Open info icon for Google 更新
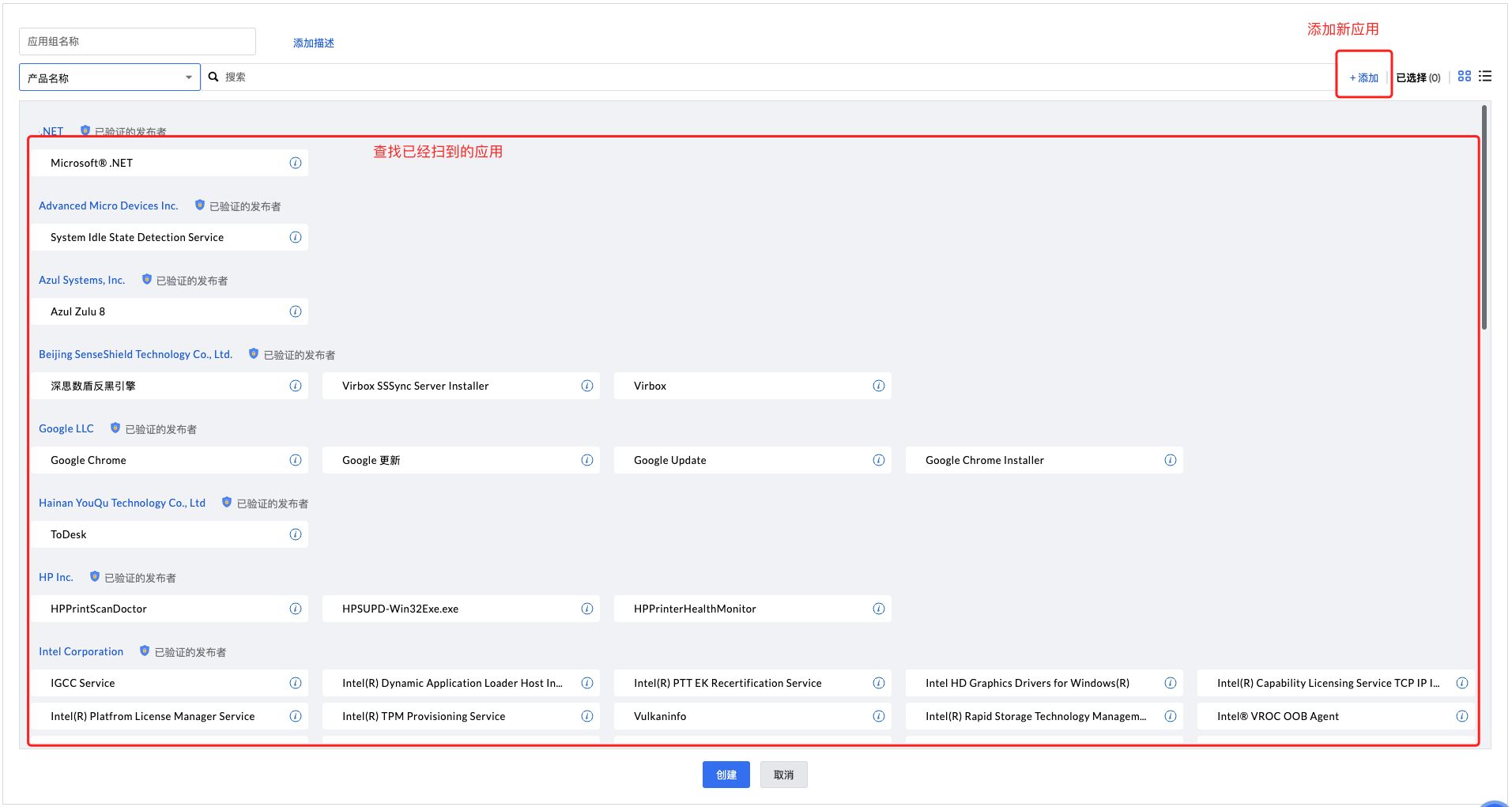Viewport: 1512px width, 807px height. pos(587,460)
